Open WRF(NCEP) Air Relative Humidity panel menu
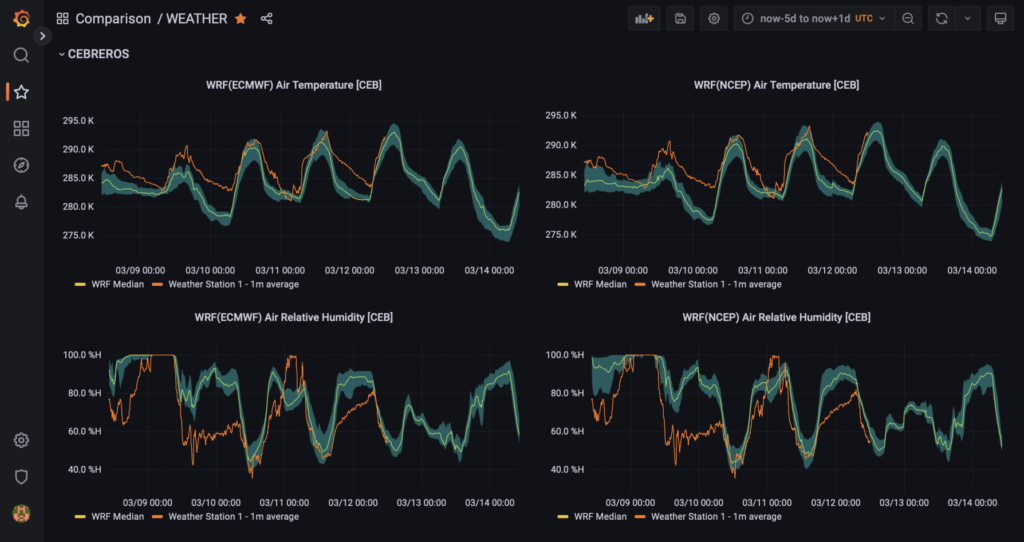This screenshot has width=1024, height=542. 776,317
